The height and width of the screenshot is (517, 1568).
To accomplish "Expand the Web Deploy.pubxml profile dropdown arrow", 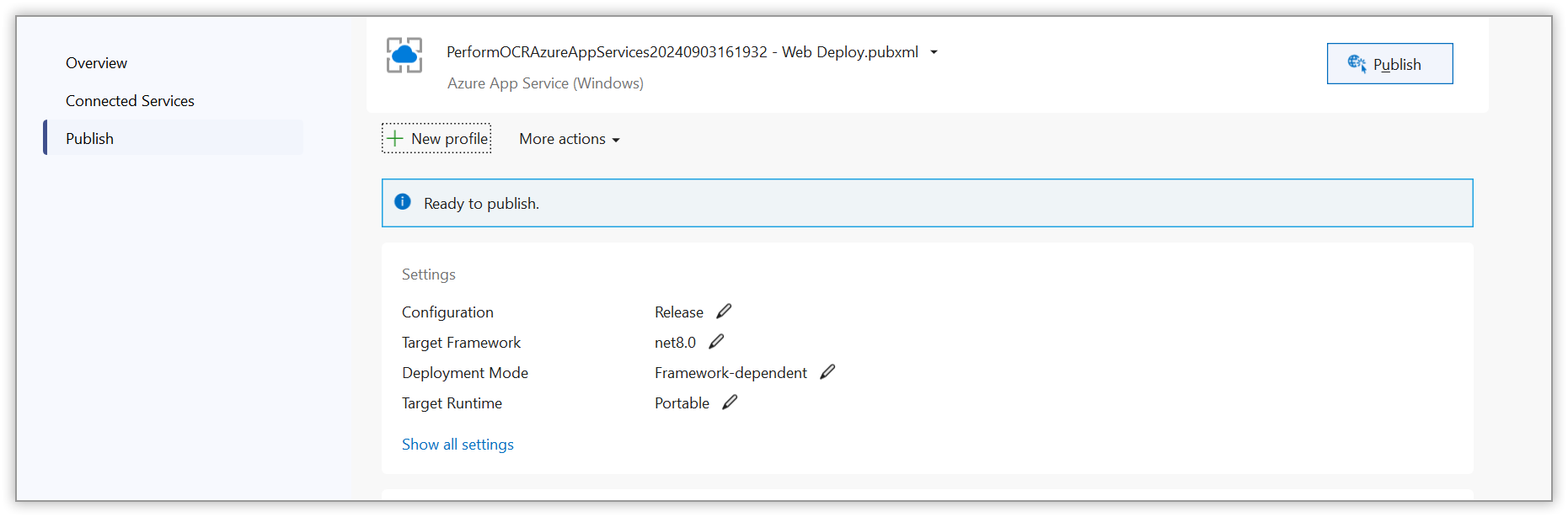I will pos(934,52).
